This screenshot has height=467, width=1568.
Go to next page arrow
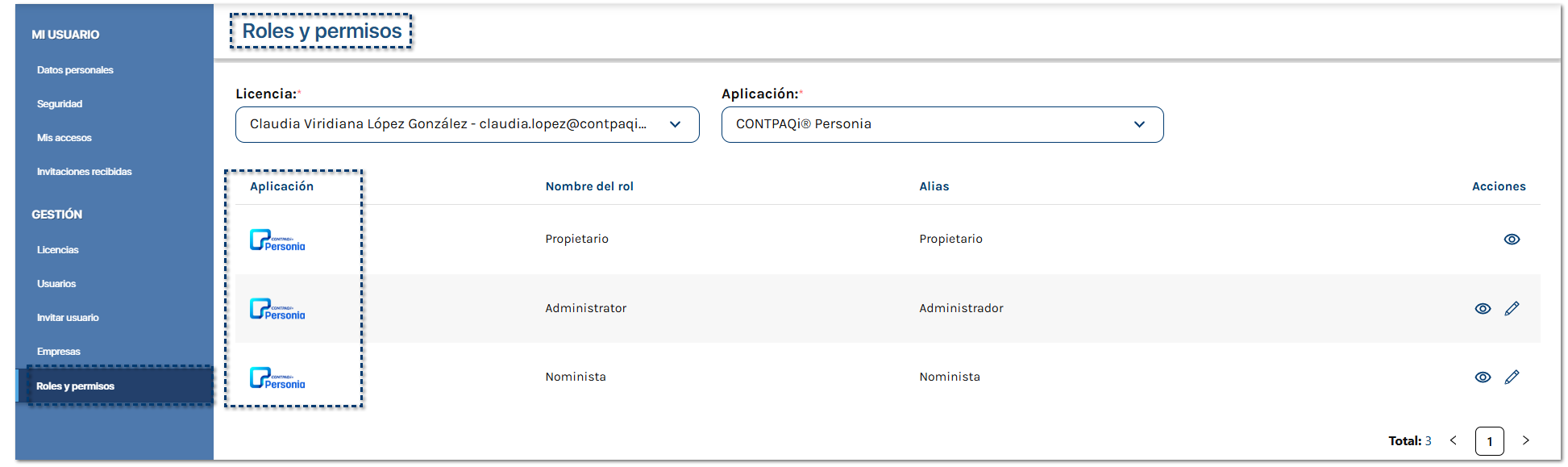(x=1525, y=440)
